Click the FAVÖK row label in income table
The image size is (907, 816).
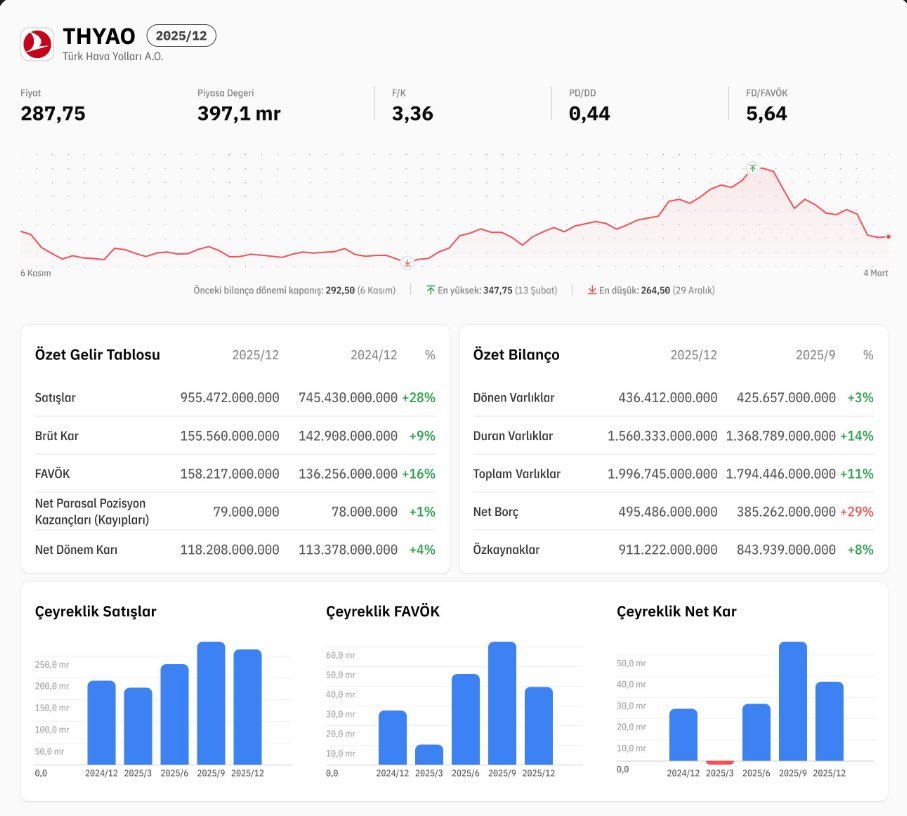click(52, 474)
